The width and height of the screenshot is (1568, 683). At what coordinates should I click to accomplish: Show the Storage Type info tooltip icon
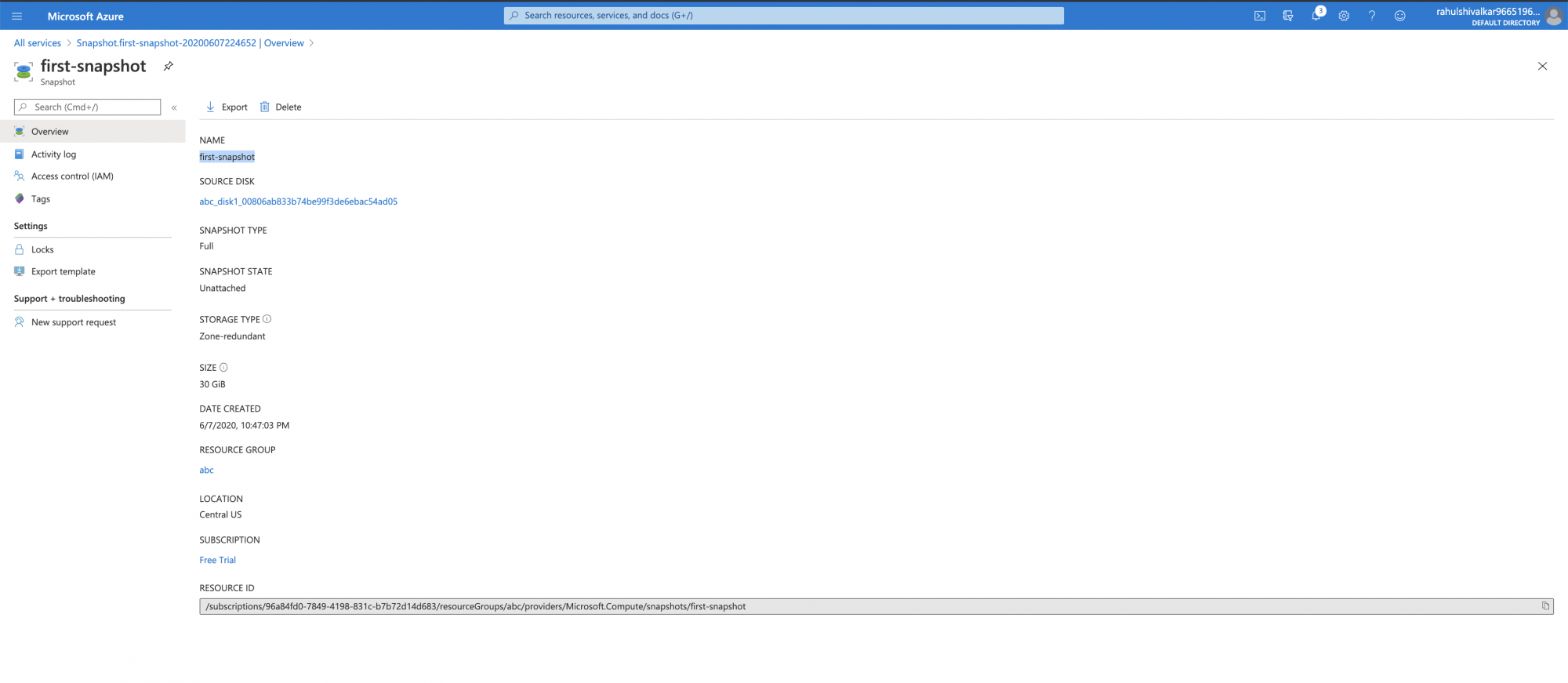tap(267, 319)
